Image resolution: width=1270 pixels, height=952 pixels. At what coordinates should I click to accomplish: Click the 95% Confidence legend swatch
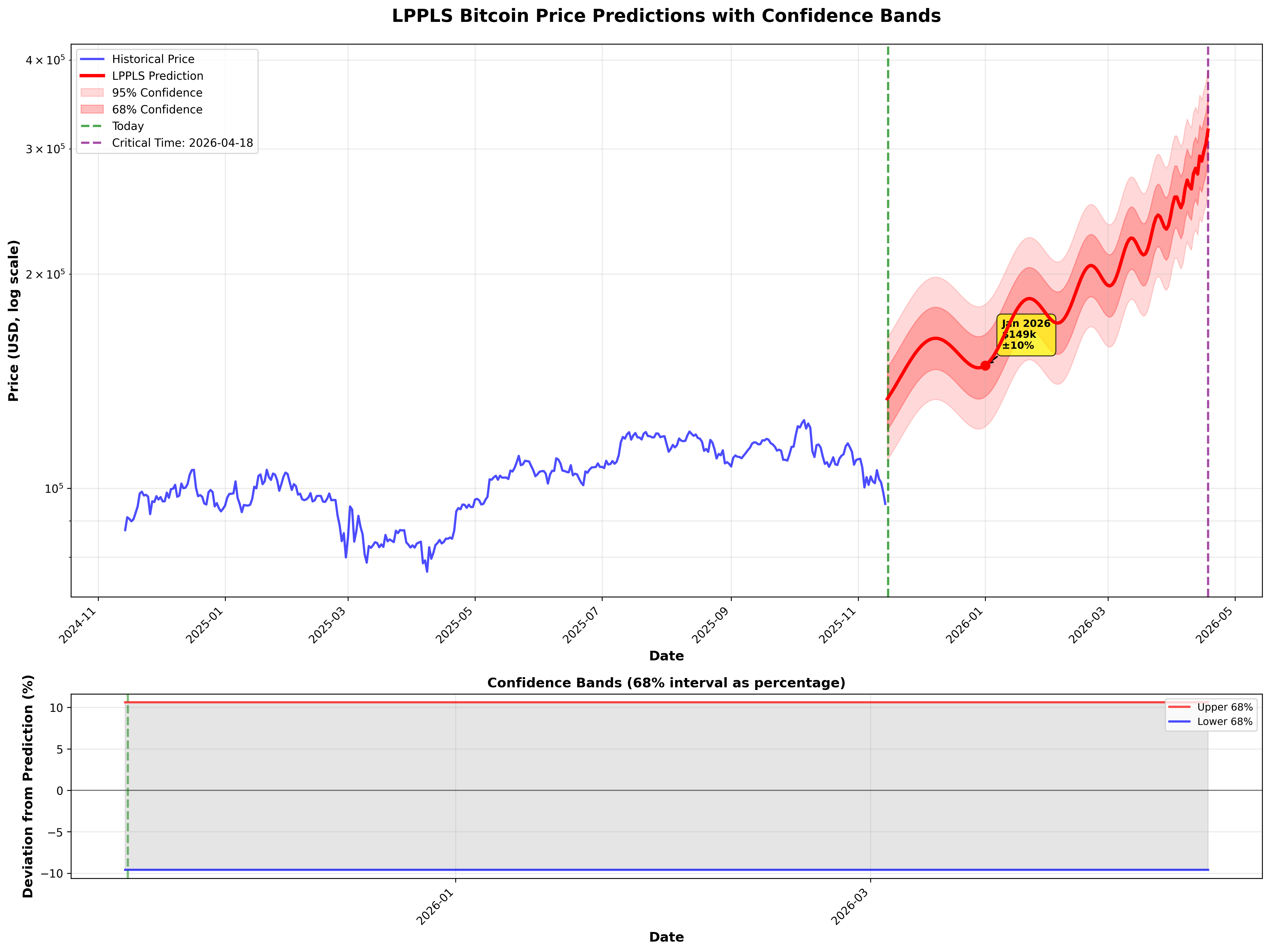coord(92,92)
